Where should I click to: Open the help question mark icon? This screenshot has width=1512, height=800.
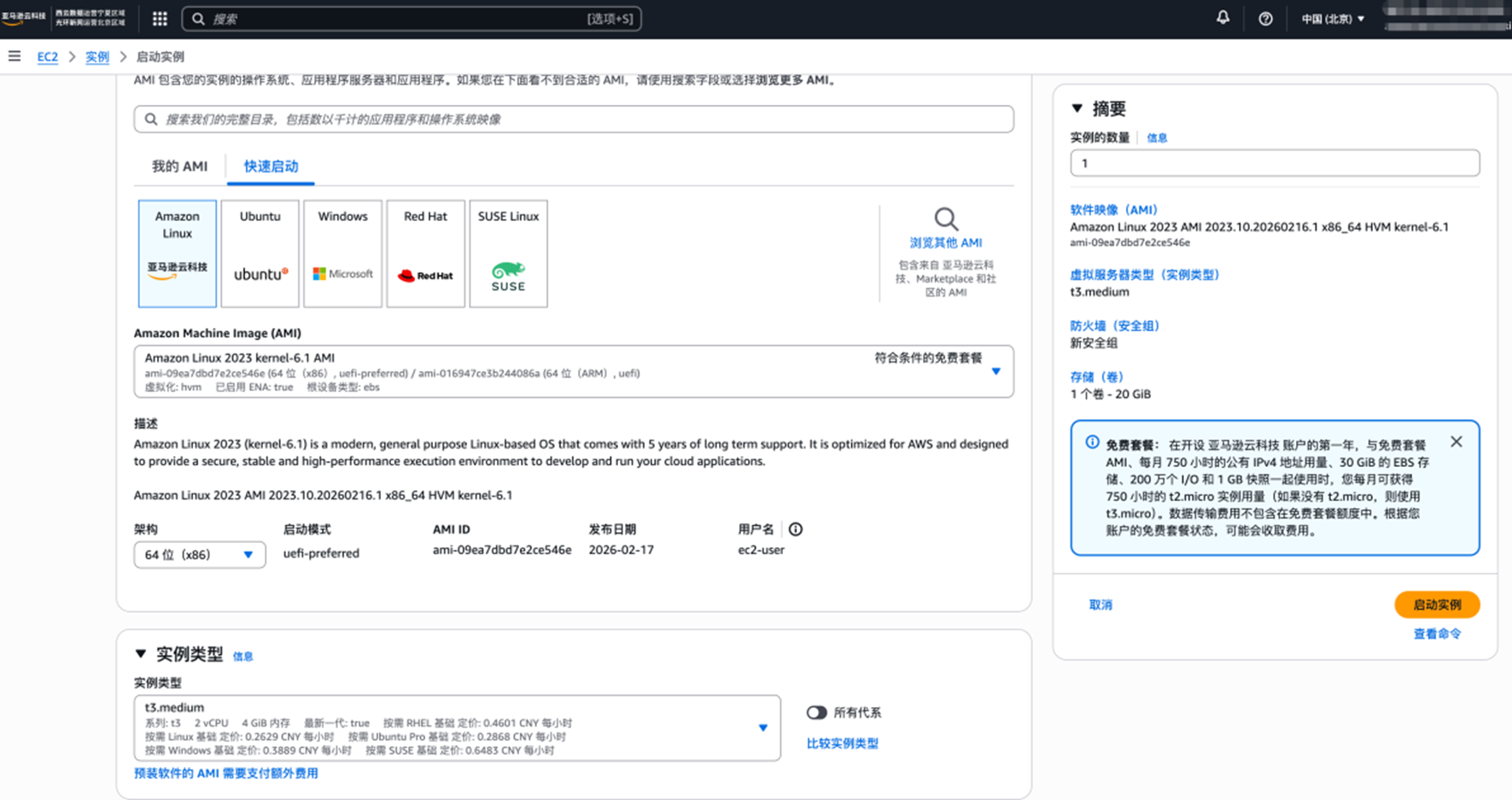(x=1265, y=19)
